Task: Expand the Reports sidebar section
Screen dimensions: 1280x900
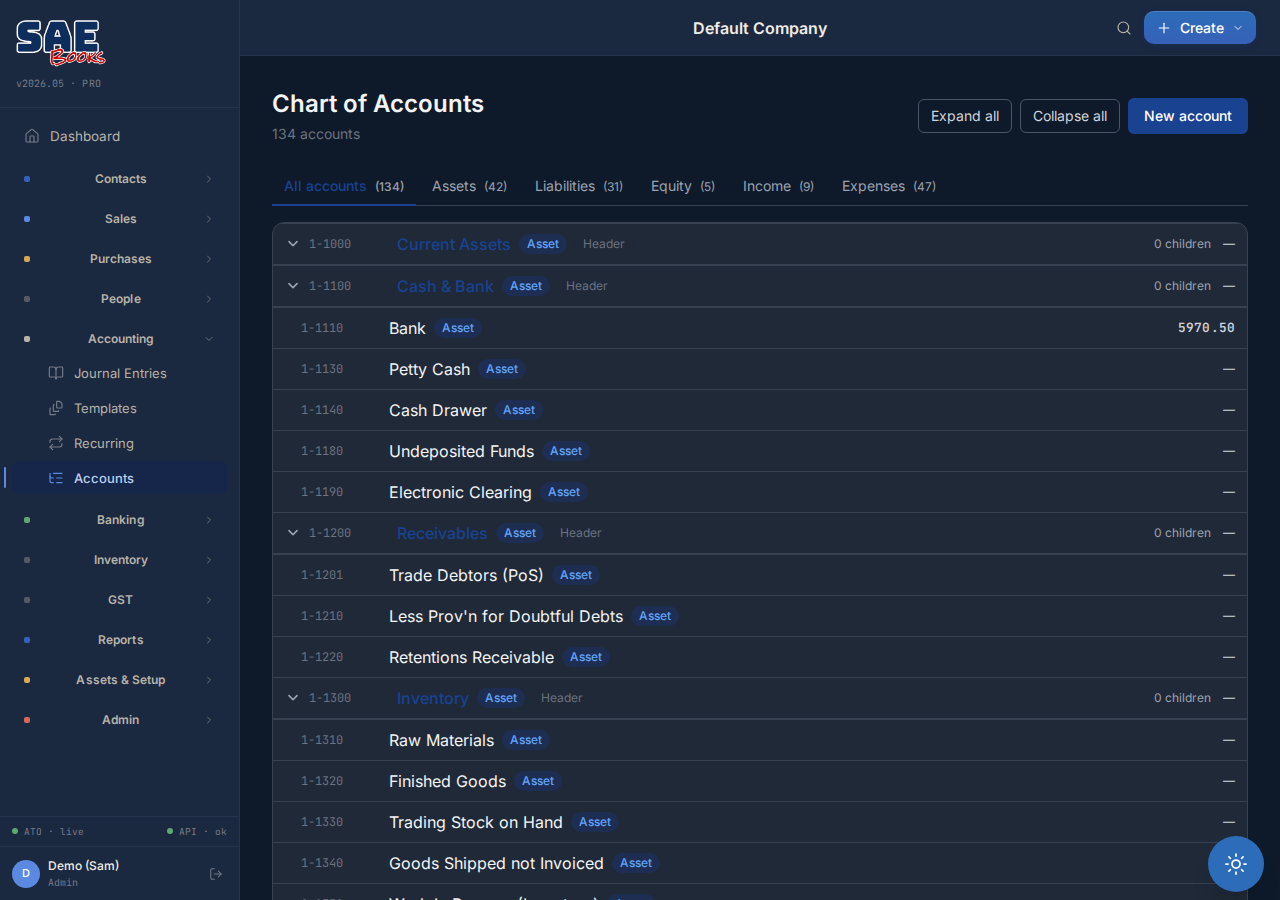Action: (120, 640)
